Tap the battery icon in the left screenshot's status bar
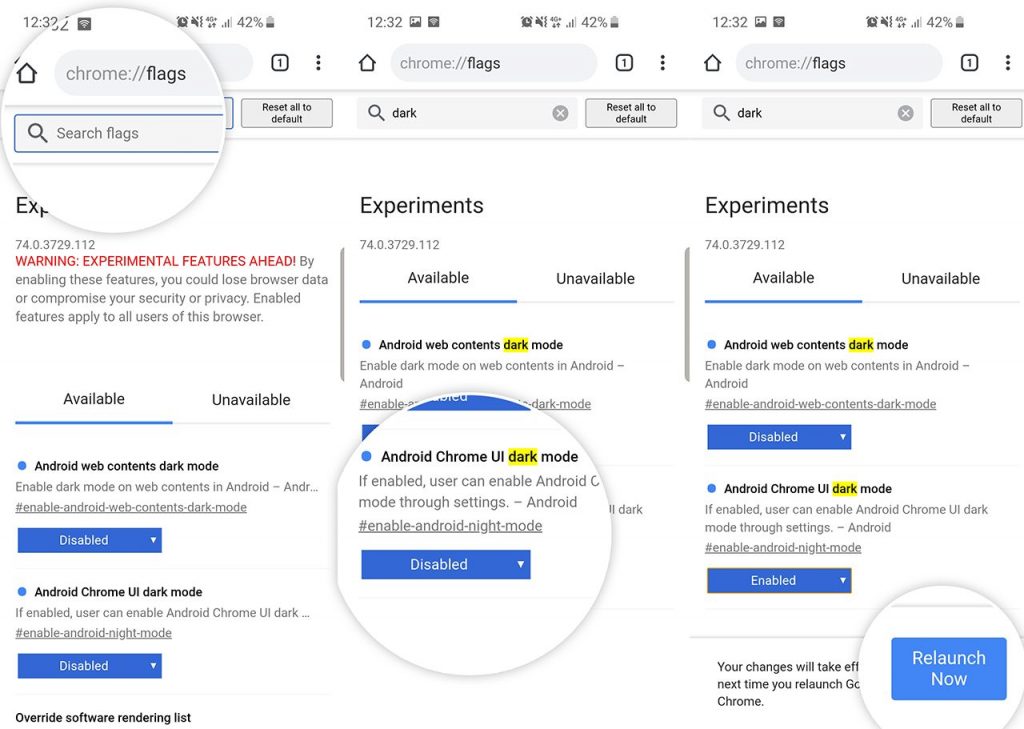Image resolution: width=1024 pixels, height=729 pixels. point(270,22)
